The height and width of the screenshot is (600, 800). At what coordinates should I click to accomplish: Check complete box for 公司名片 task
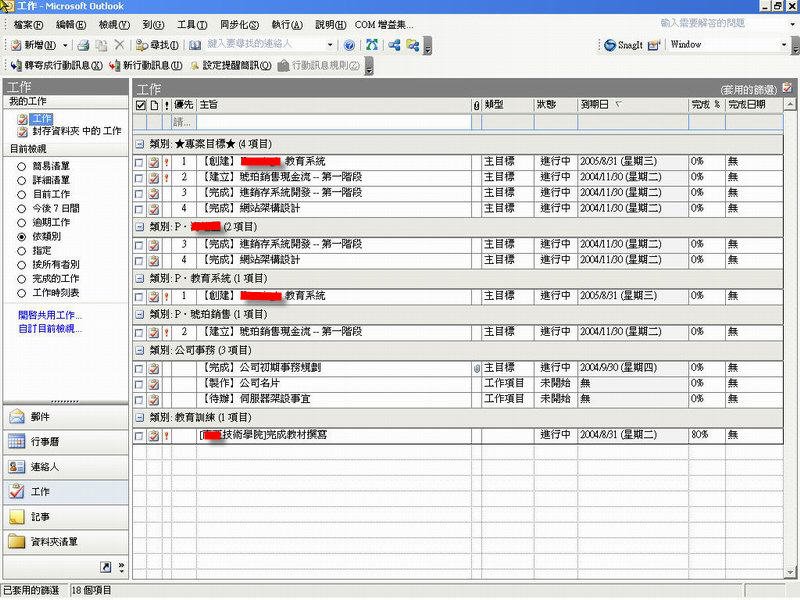pos(139,384)
